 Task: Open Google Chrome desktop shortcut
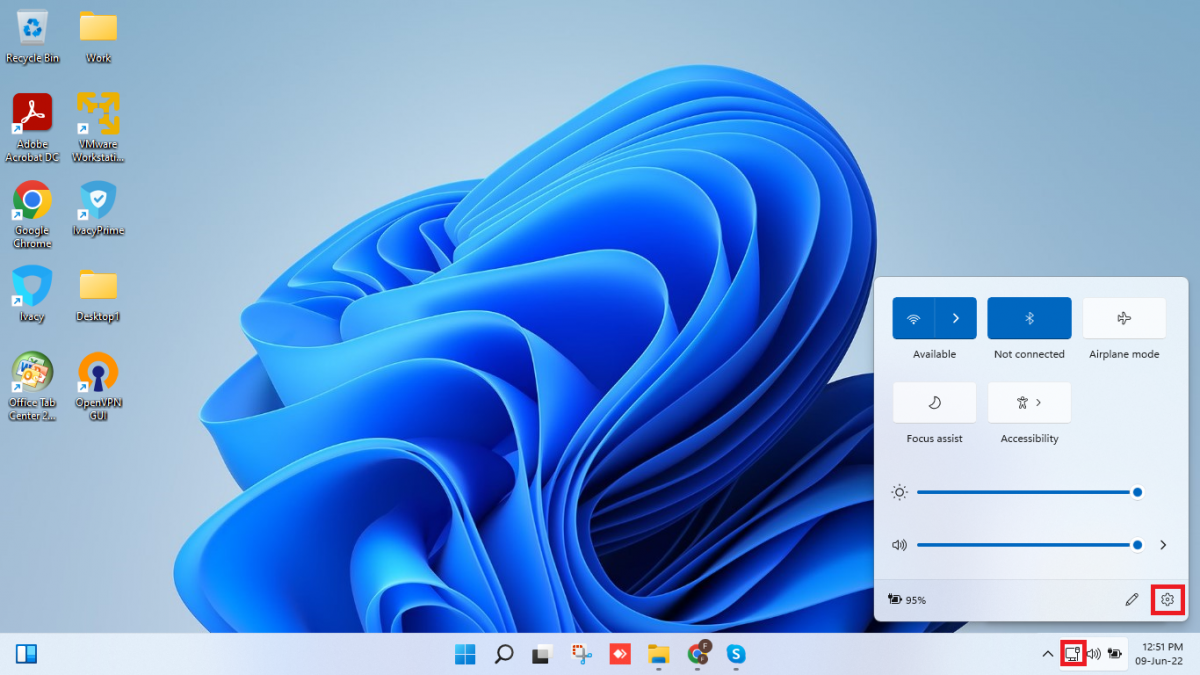pyautogui.click(x=32, y=214)
